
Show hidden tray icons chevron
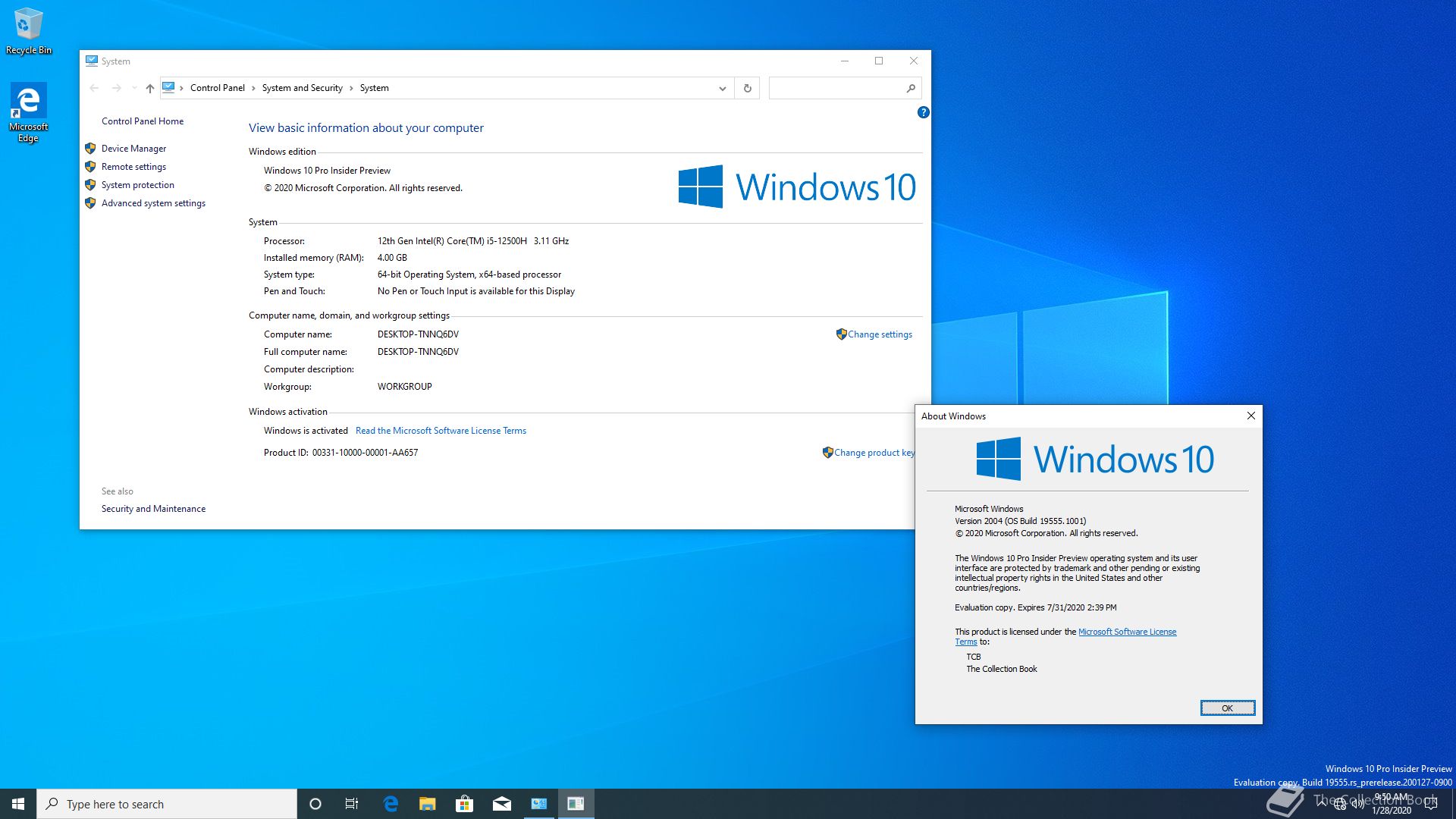[1322, 803]
